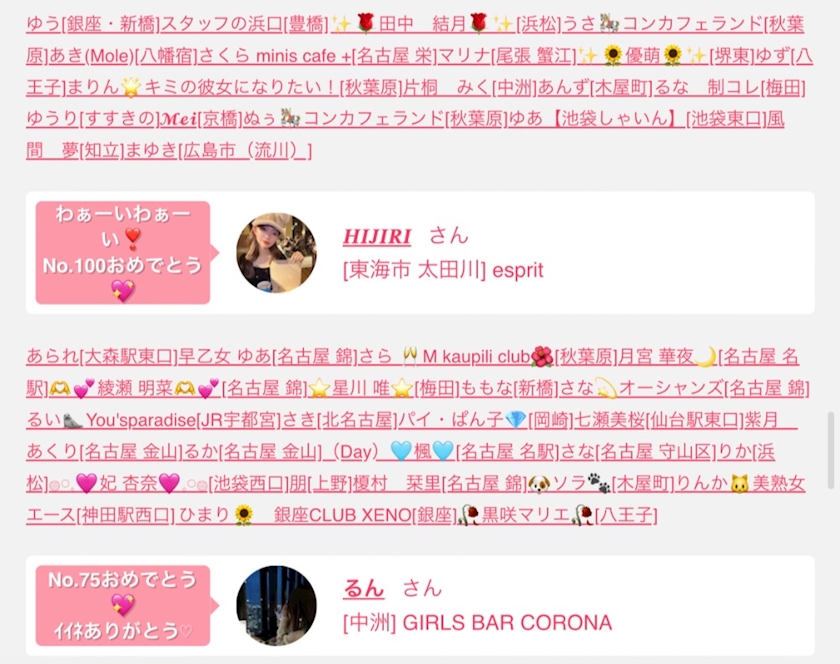
Task: Click the blue-heart 楓 link
Action: point(422,452)
